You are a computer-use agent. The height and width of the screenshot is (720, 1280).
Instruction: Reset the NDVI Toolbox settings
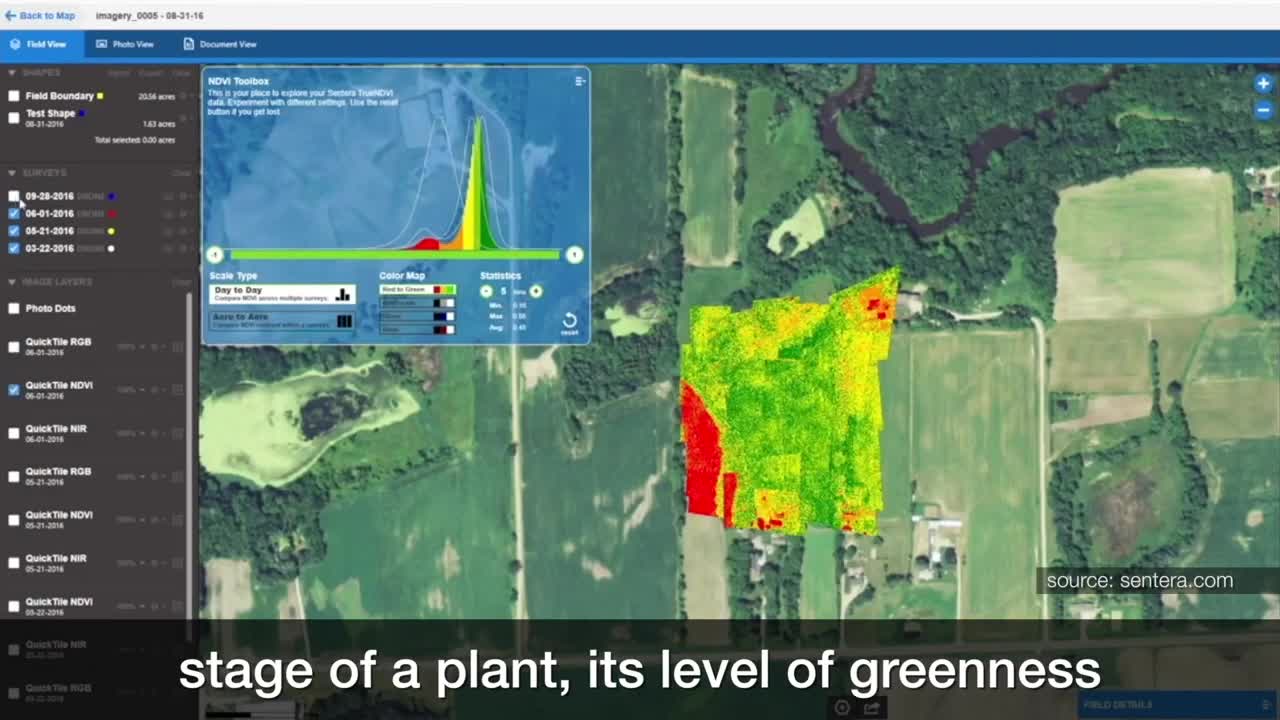569,324
